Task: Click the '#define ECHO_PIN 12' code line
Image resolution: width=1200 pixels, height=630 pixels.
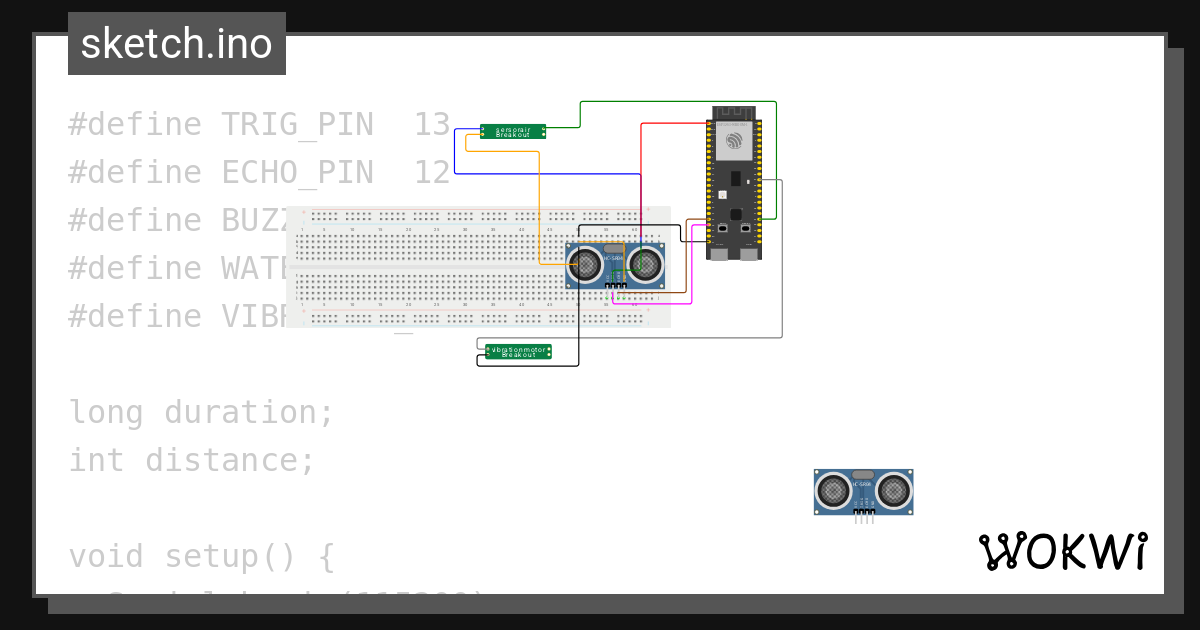Action: click(x=260, y=173)
